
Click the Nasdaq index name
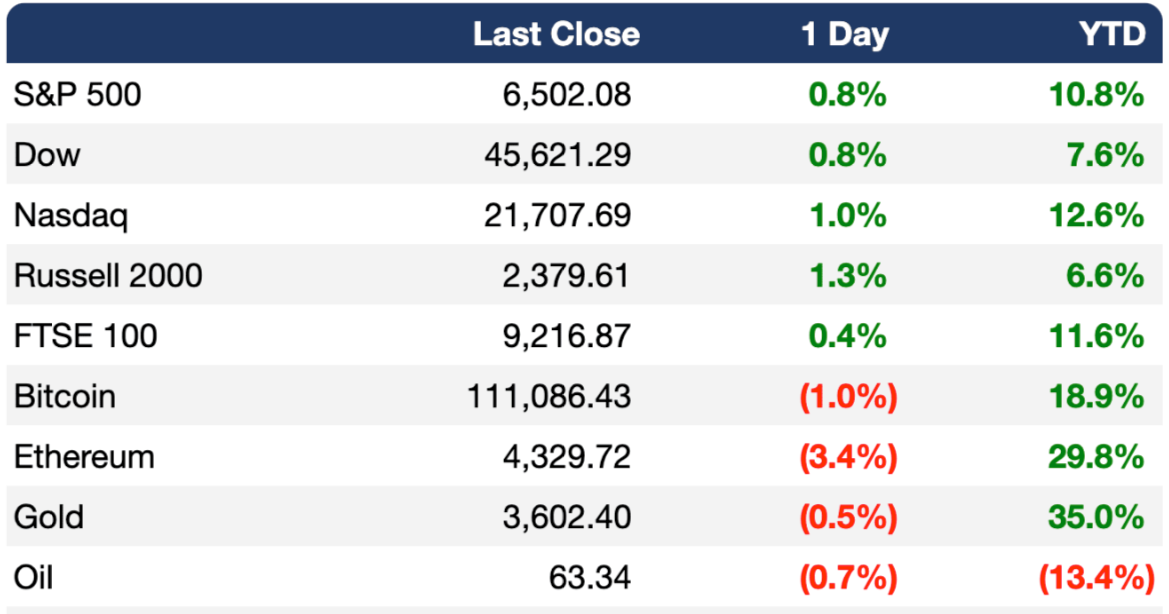pos(71,216)
